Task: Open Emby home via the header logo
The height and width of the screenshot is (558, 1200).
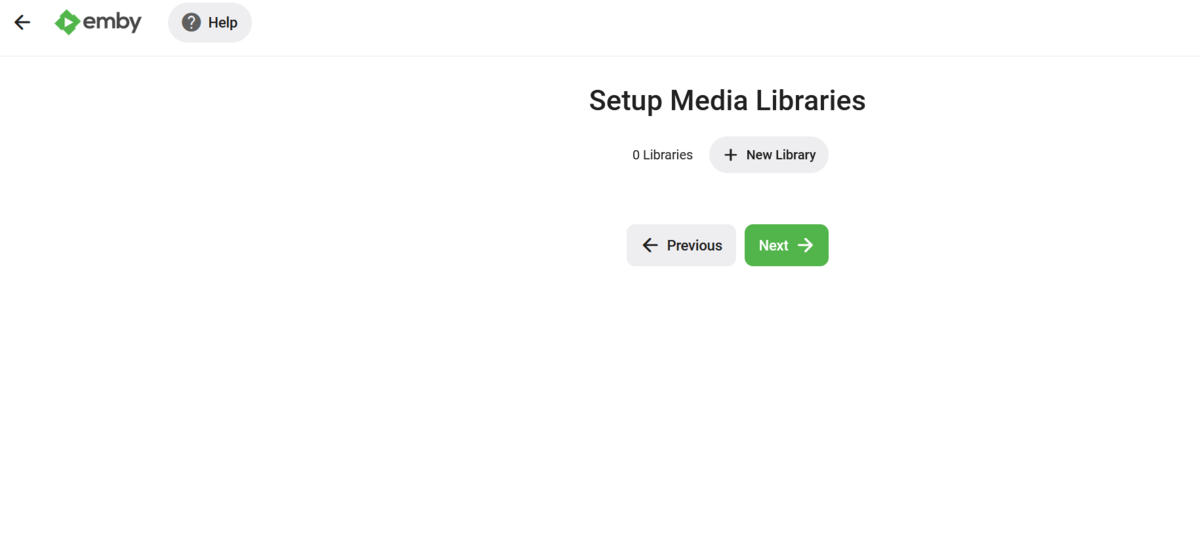Action: (x=98, y=22)
